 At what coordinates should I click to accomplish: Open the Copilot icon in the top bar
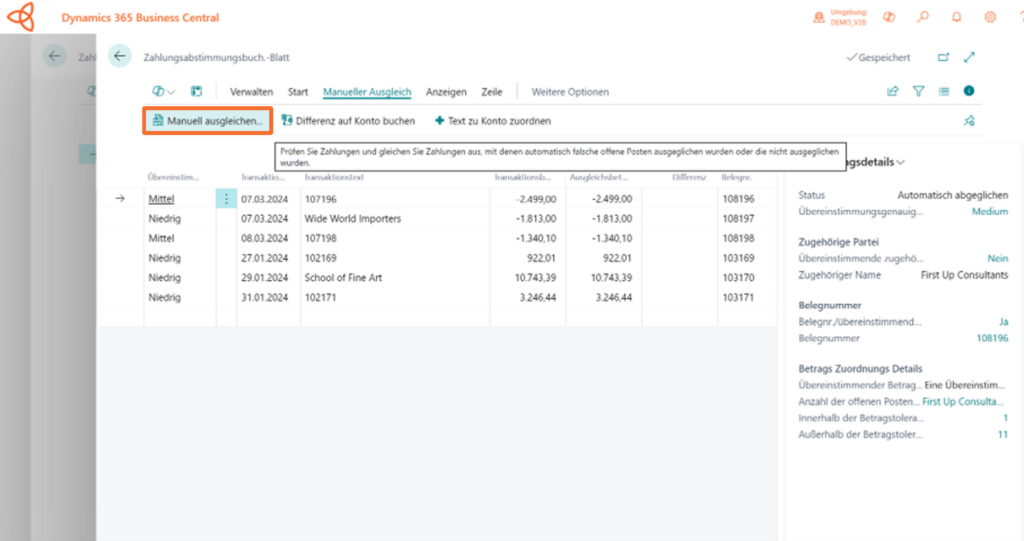tap(889, 18)
